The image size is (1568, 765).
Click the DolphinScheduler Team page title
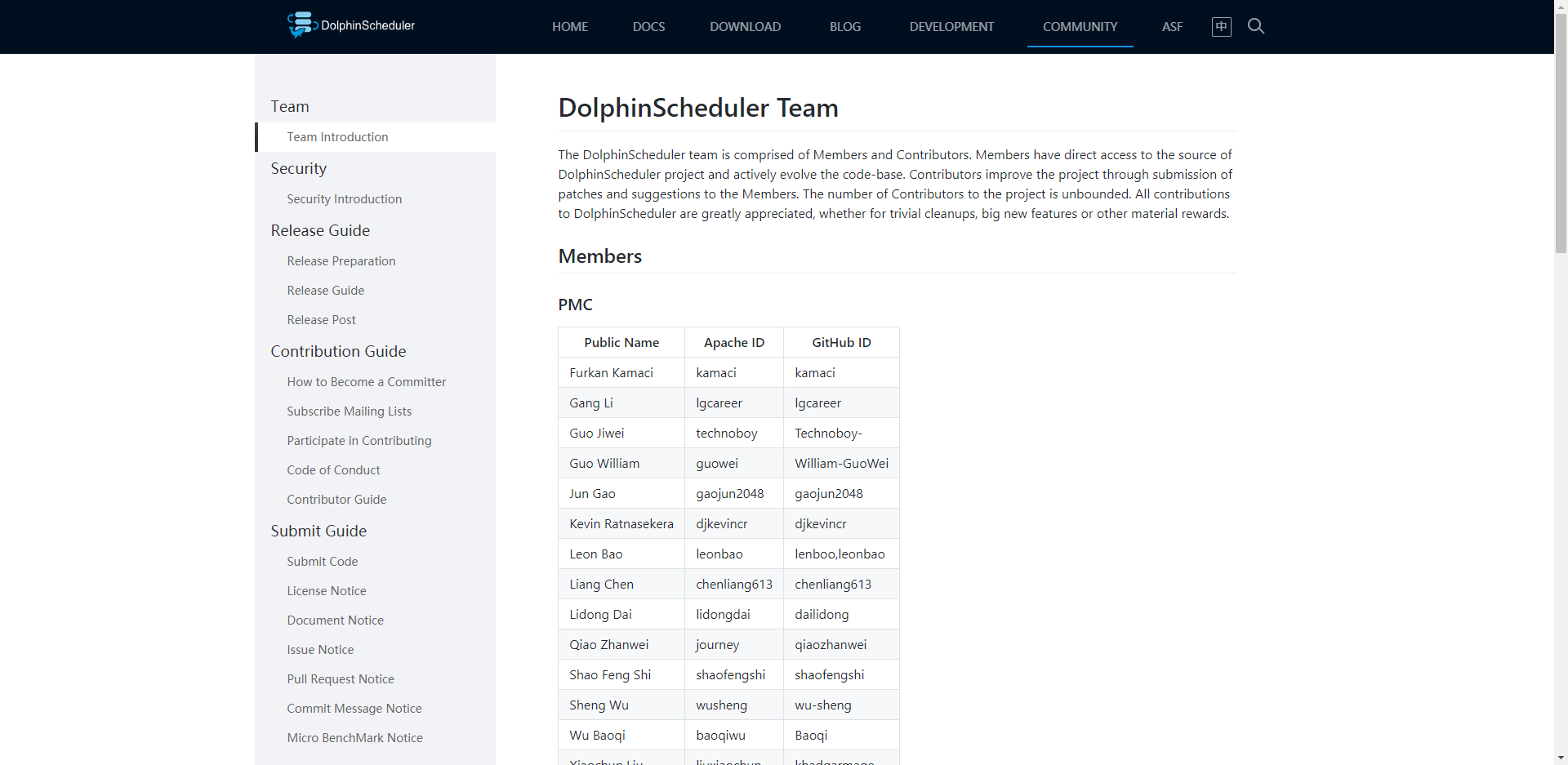tap(698, 108)
